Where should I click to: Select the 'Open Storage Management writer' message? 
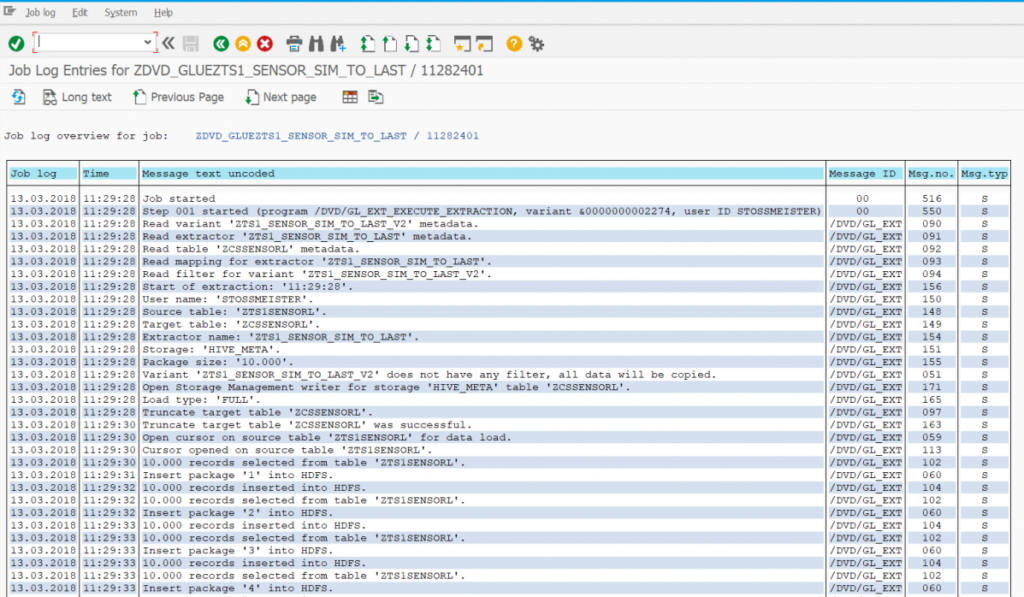pyautogui.click(x=387, y=387)
